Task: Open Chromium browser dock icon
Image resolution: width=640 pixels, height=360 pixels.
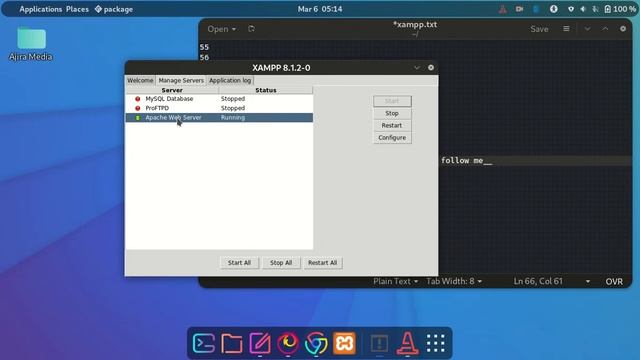Action: 316,343
